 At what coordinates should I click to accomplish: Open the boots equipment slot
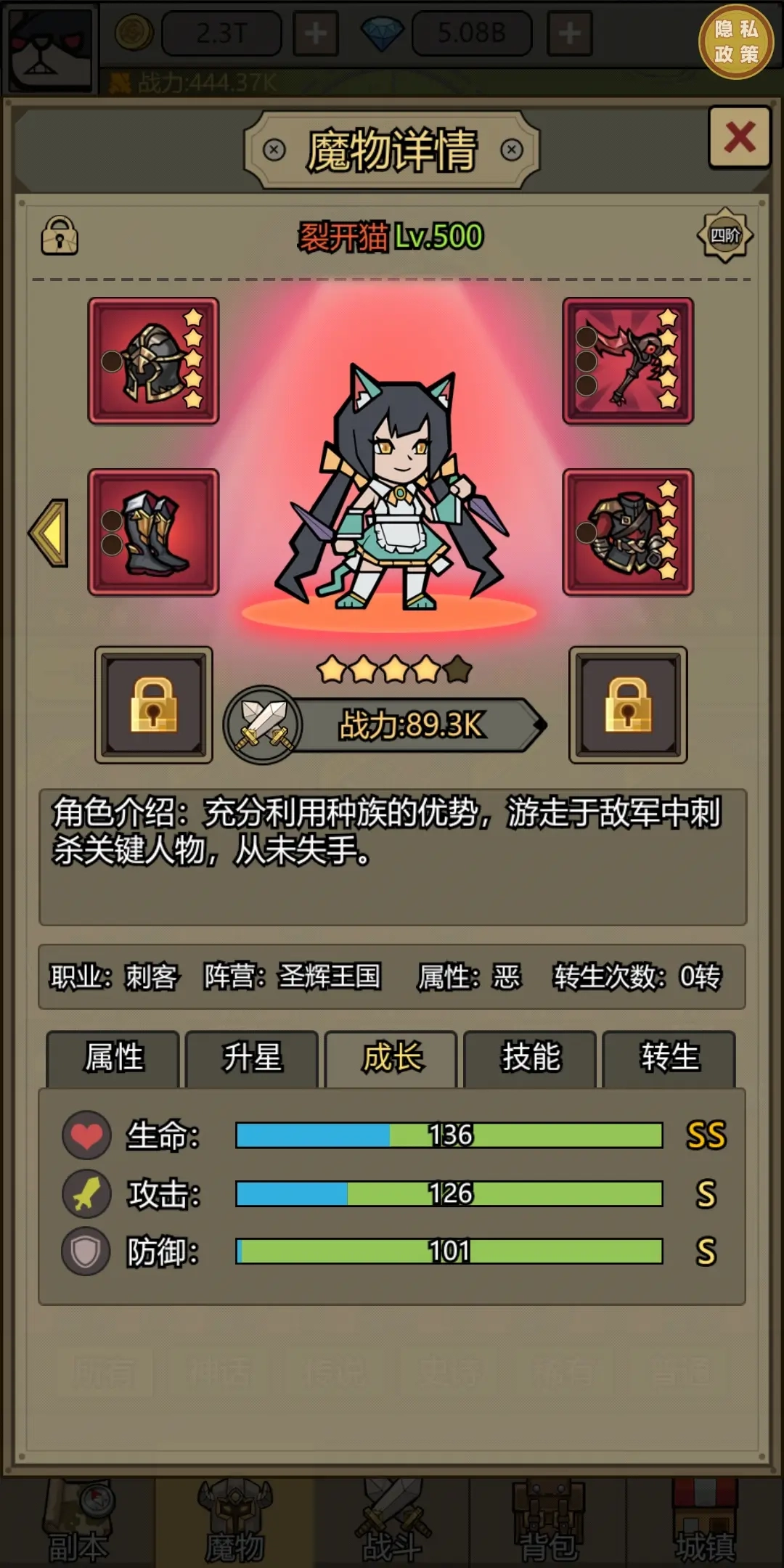click(153, 532)
